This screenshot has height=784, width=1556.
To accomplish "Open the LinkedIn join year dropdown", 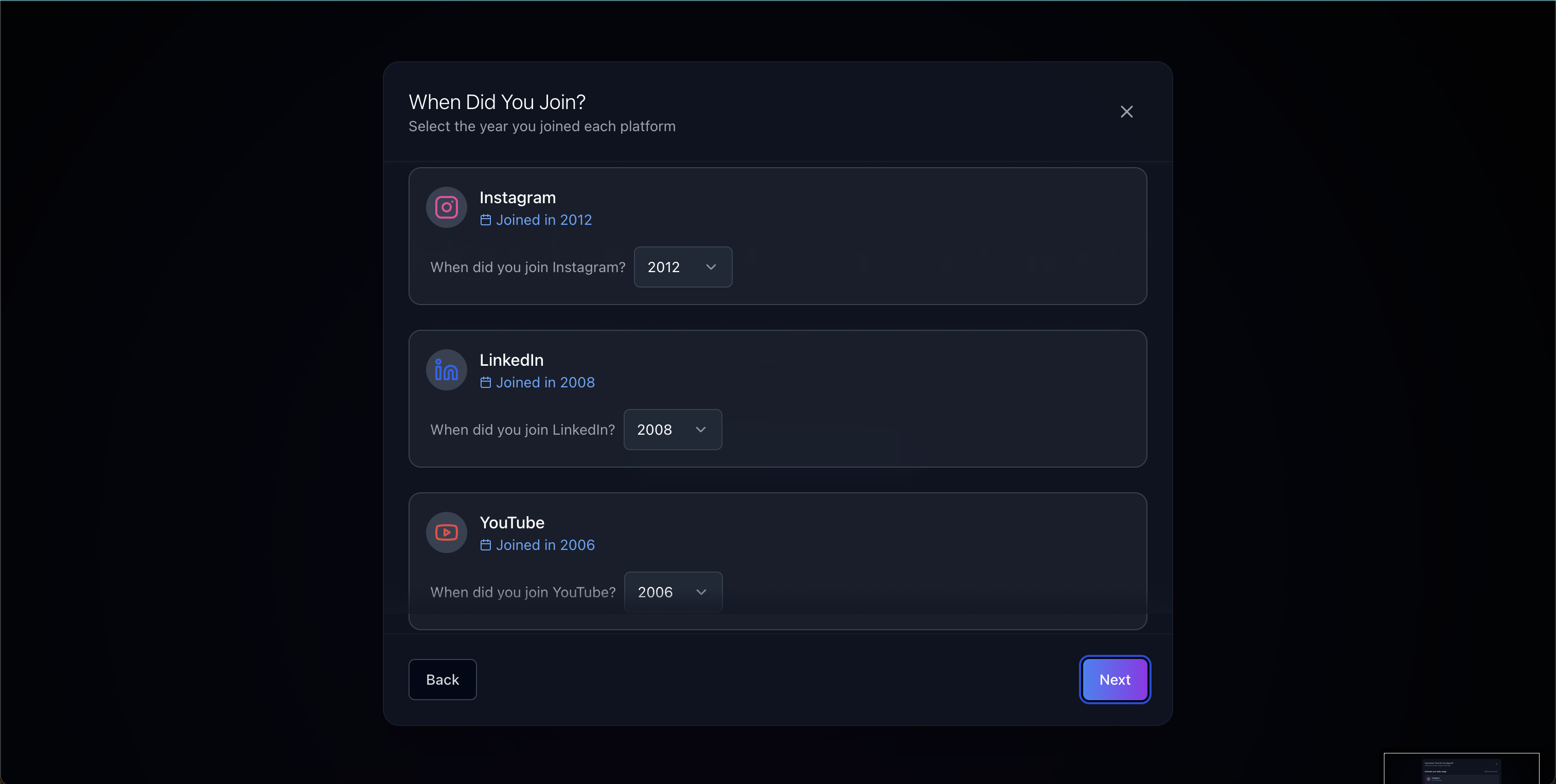I will (x=673, y=430).
